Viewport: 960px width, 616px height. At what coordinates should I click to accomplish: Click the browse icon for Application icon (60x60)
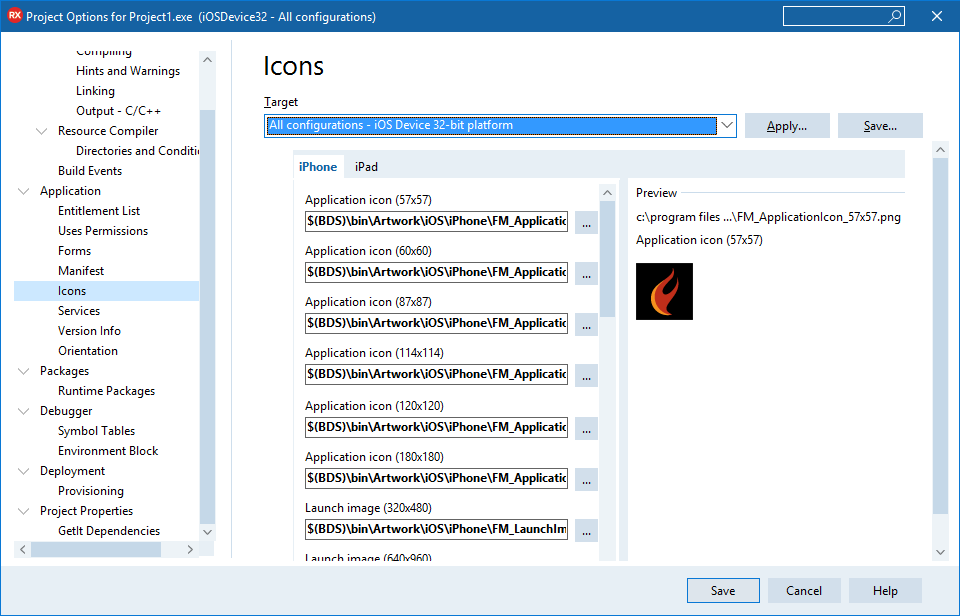pyautogui.click(x=586, y=272)
